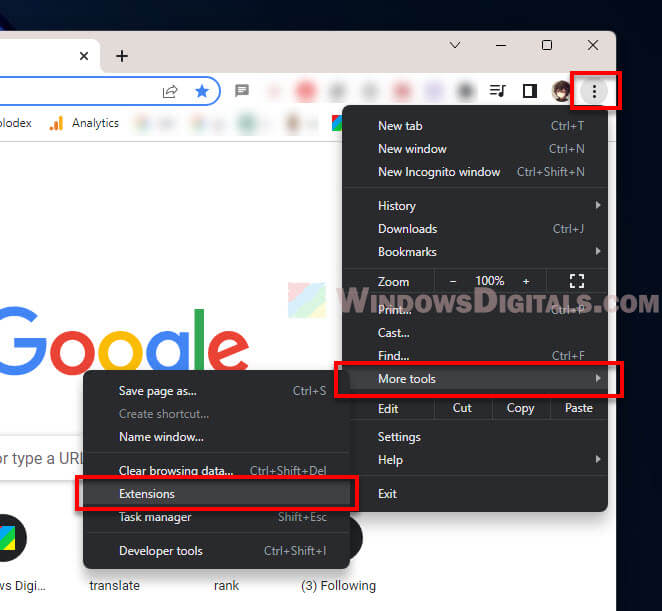Click the fullscreen icon in the Zoom row
The height and width of the screenshot is (611, 662).
pyautogui.click(x=577, y=281)
